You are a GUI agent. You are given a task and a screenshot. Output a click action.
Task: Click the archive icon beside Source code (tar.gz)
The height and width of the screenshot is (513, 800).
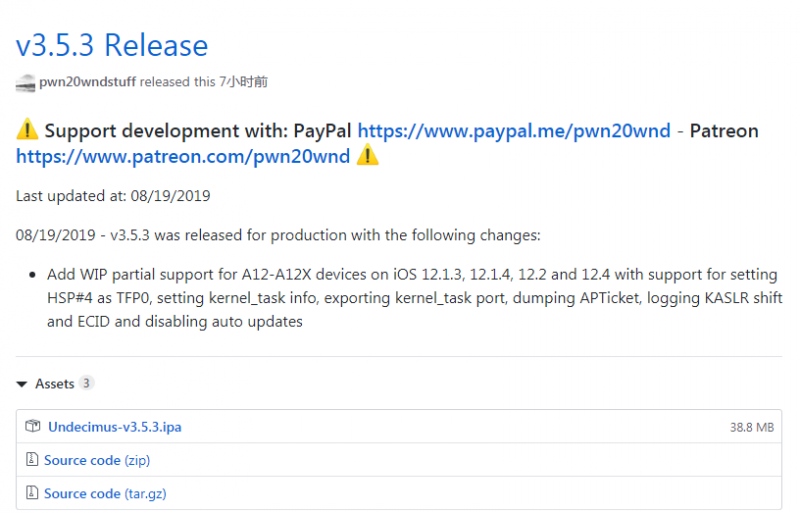click(x=32, y=493)
